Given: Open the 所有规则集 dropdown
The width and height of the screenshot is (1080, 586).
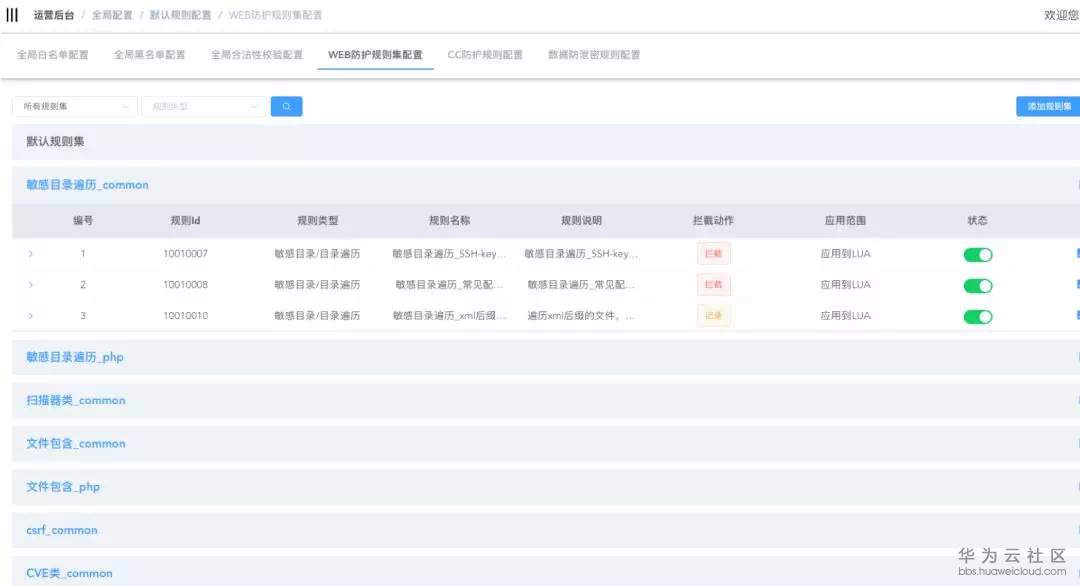Looking at the screenshot, I should point(75,107).
